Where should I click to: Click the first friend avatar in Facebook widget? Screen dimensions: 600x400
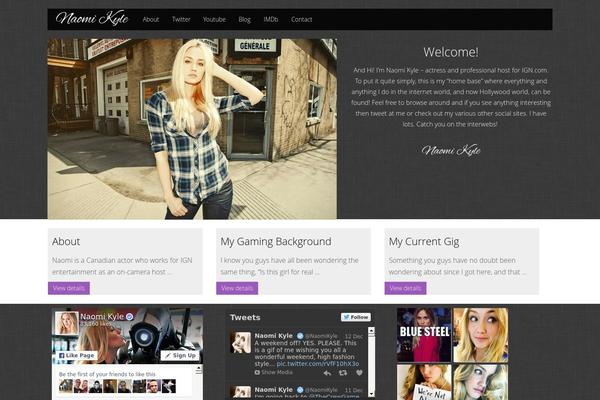coord(66,386)
